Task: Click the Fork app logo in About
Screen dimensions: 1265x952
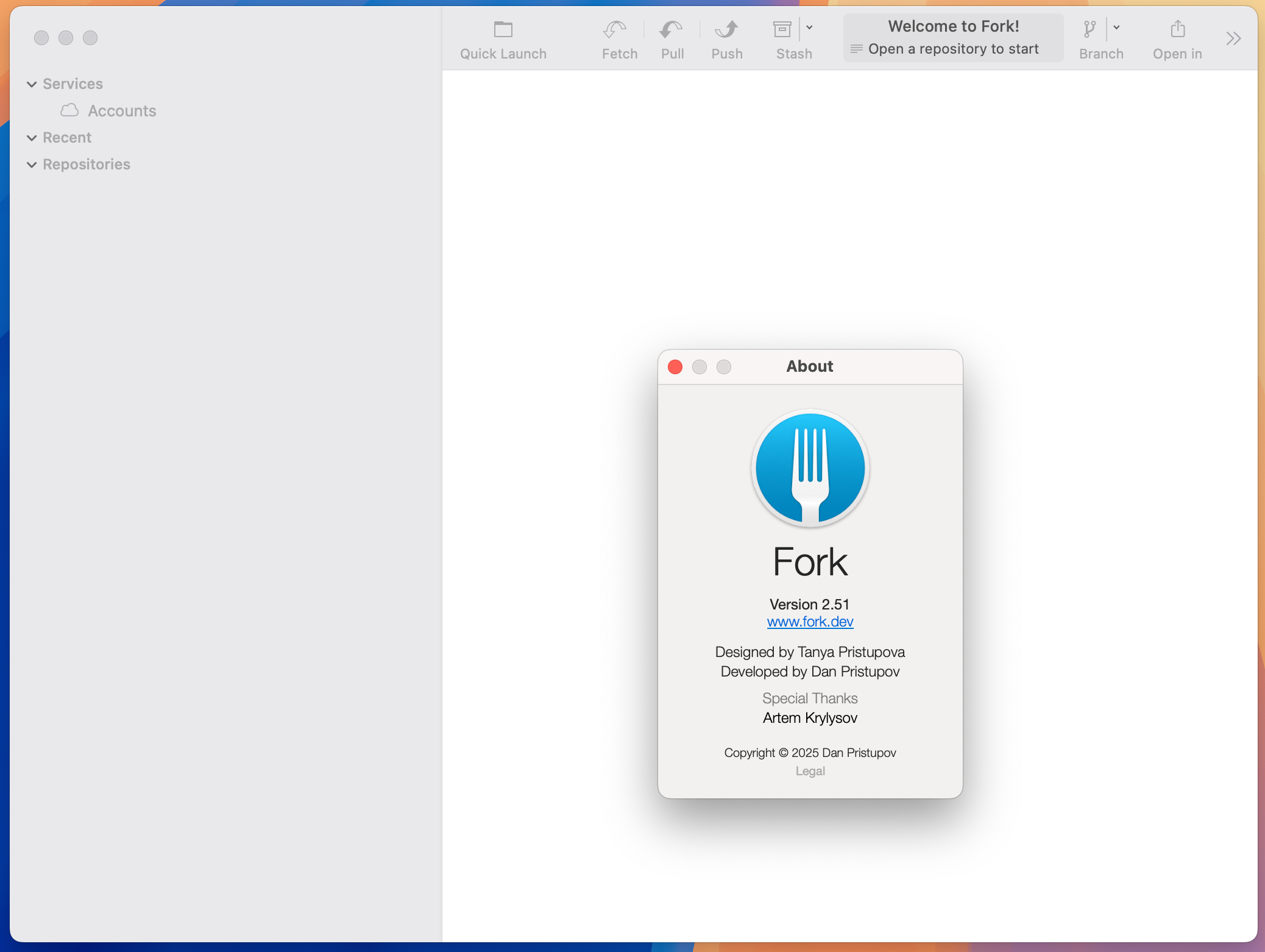Action: click(x=810, y=468)
